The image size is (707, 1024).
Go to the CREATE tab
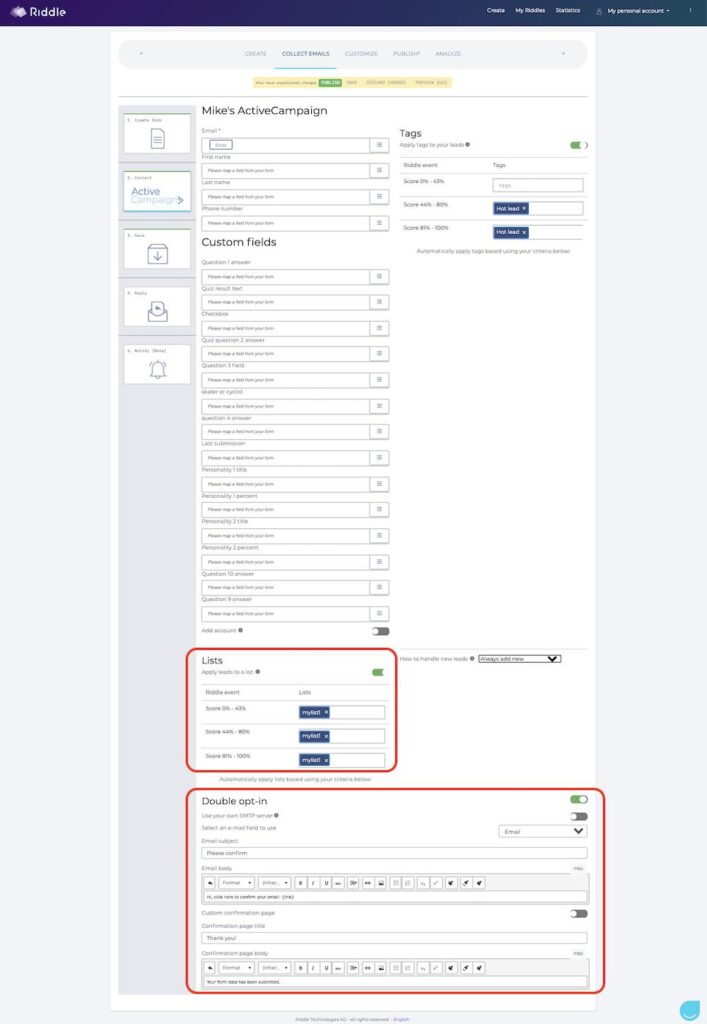(x=255, y=54)
